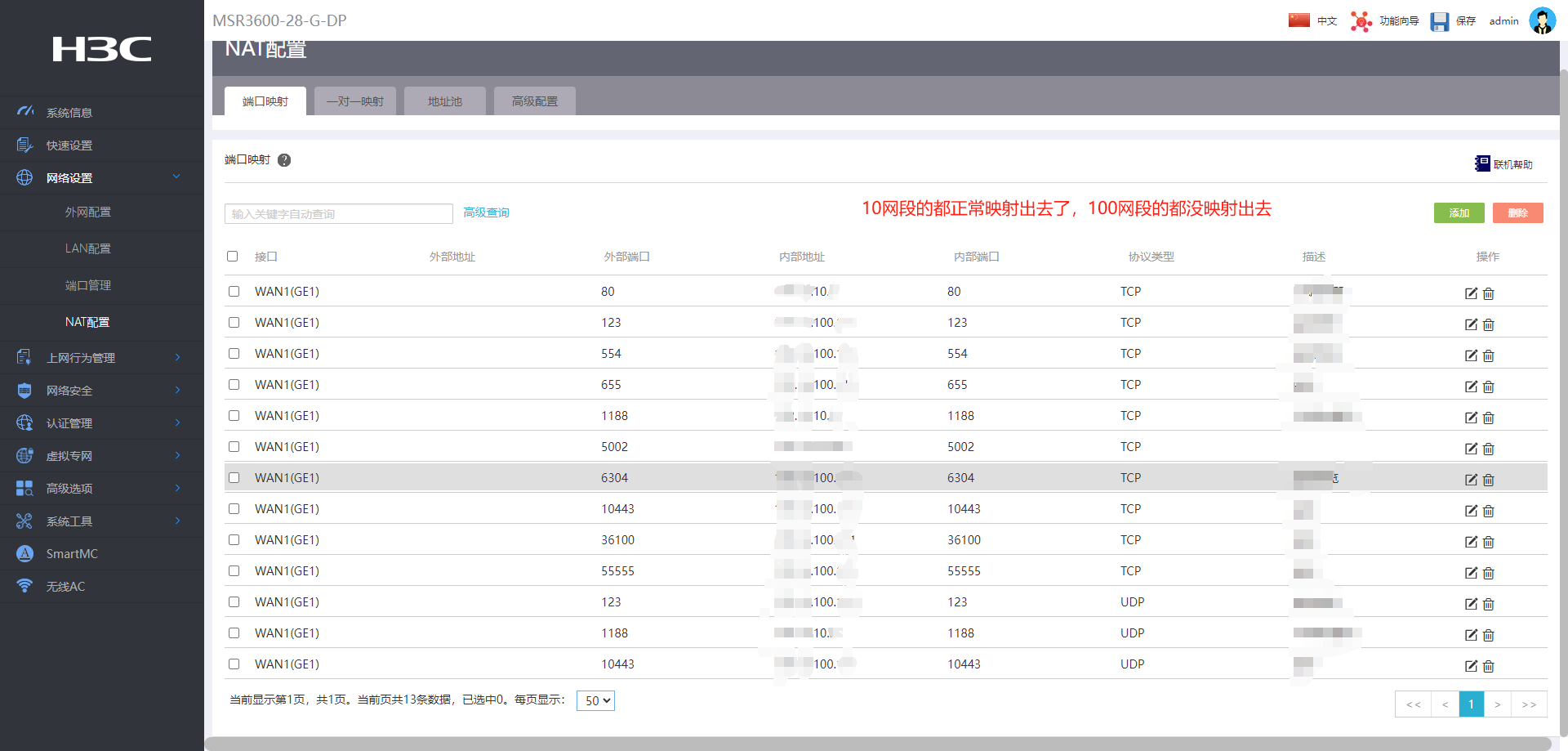Click the save floppy disk icon
Screen dimensions: 1568x751
point(1439,21)
